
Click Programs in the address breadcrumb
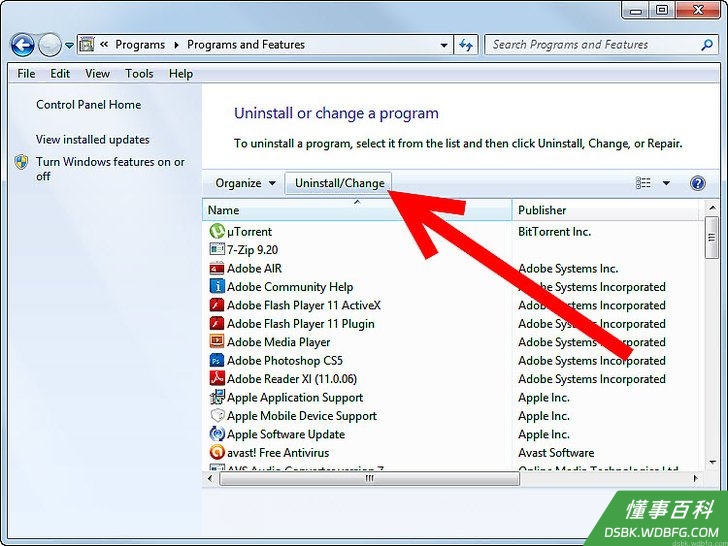(140, 45)
